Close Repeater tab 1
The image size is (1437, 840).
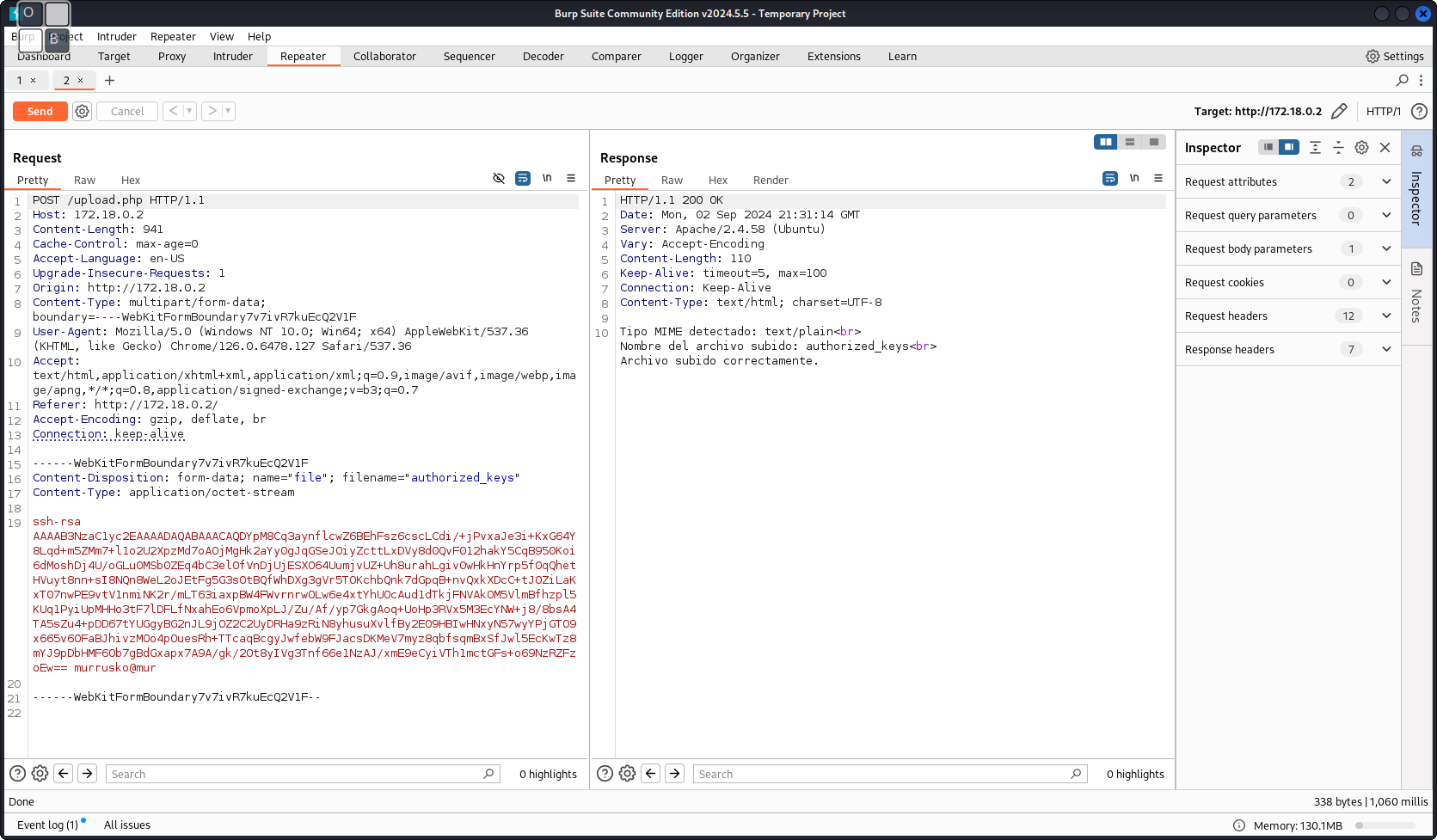pos(34,80)
